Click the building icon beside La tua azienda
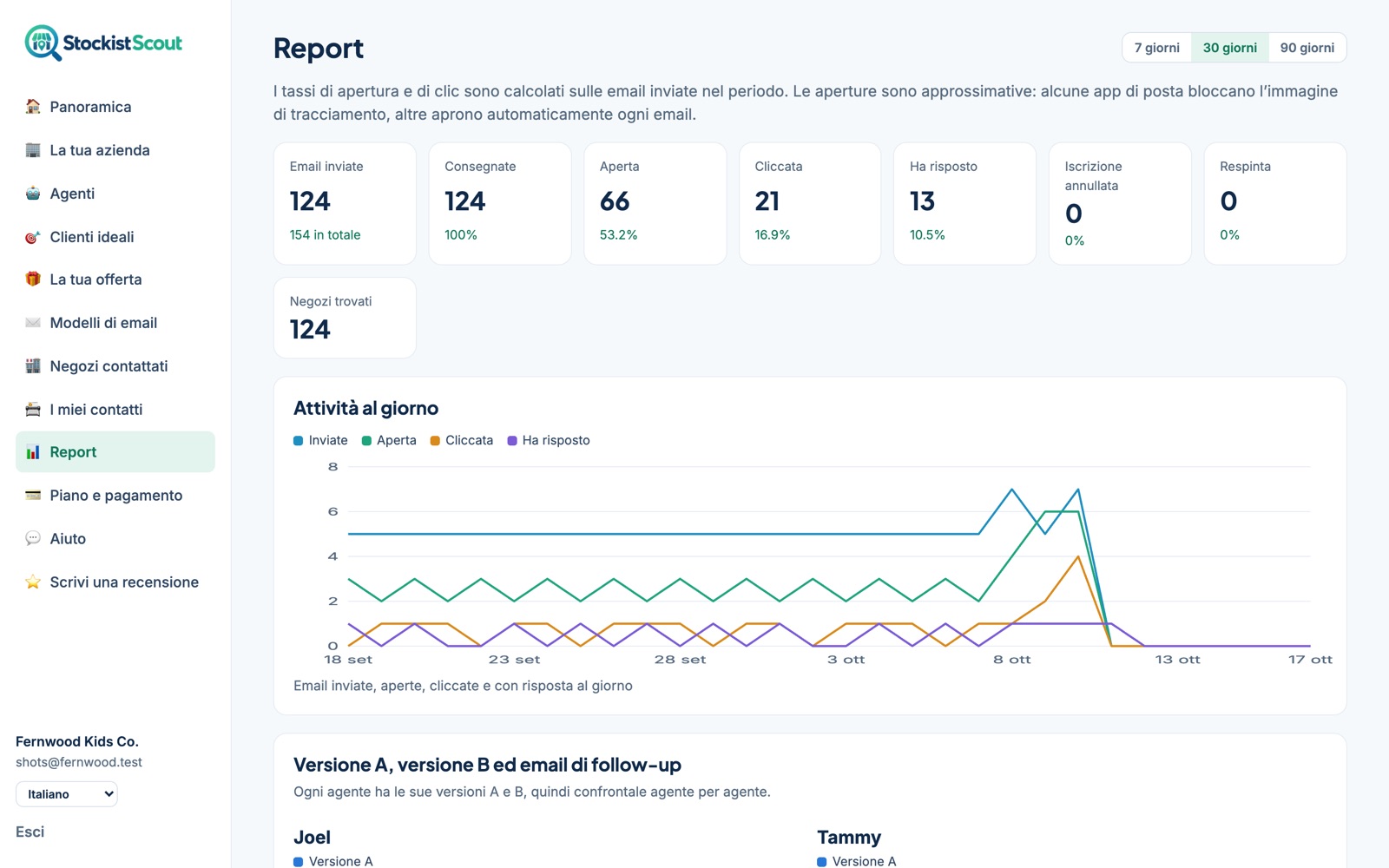 [33, 150]
